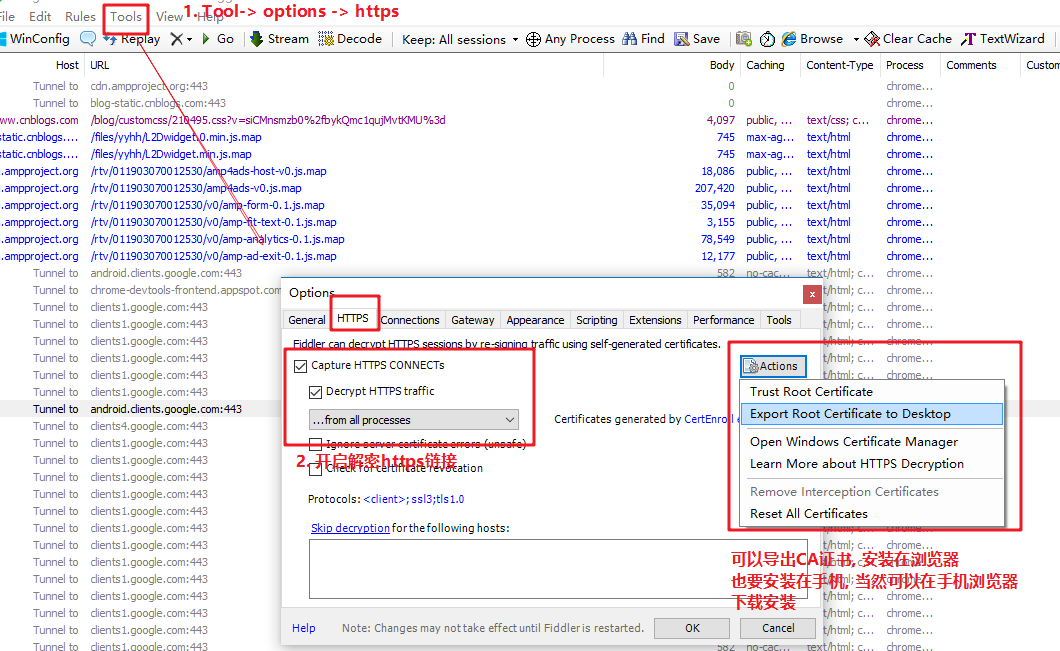Open TextWizard from the toolbar
1060x651 pixels.
[x=1003, y=39]
